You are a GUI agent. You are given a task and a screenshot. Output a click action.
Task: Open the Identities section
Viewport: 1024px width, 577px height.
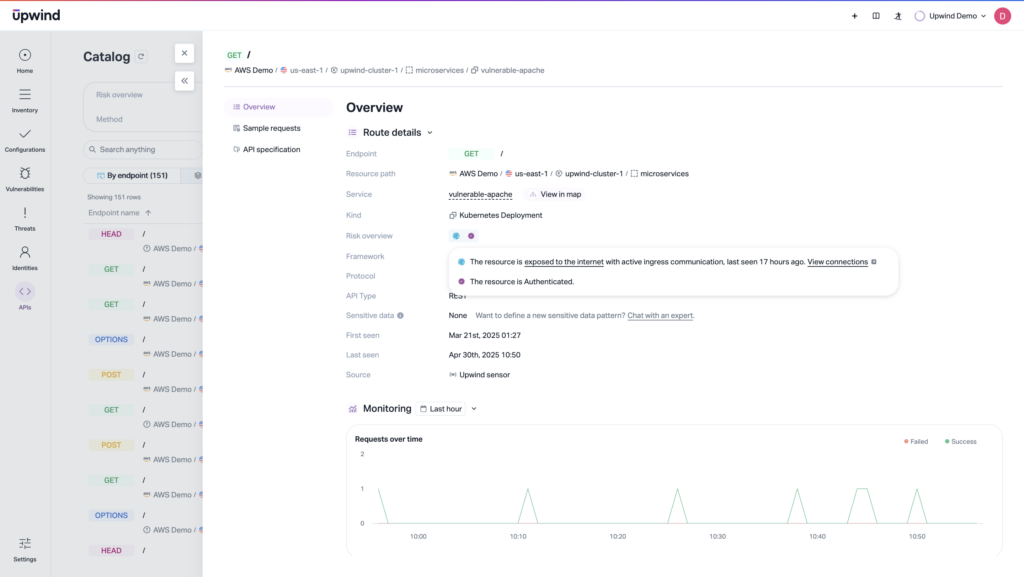coord(24,256)
